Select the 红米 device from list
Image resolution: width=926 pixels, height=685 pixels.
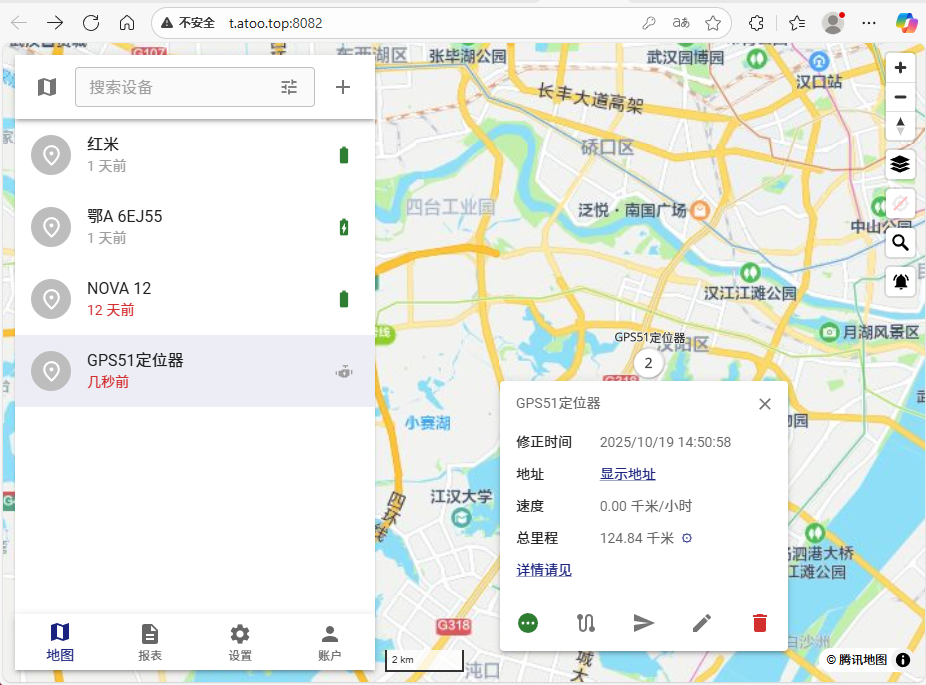click(195, 155)
